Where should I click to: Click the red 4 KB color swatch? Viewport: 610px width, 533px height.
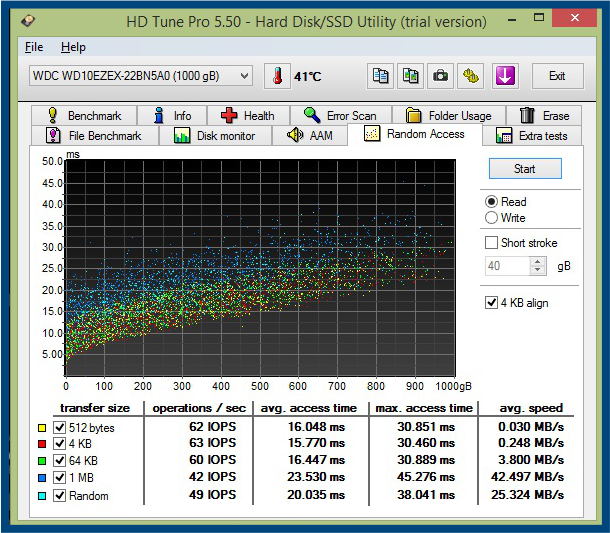pyautogui.click(x=42, y=444)
